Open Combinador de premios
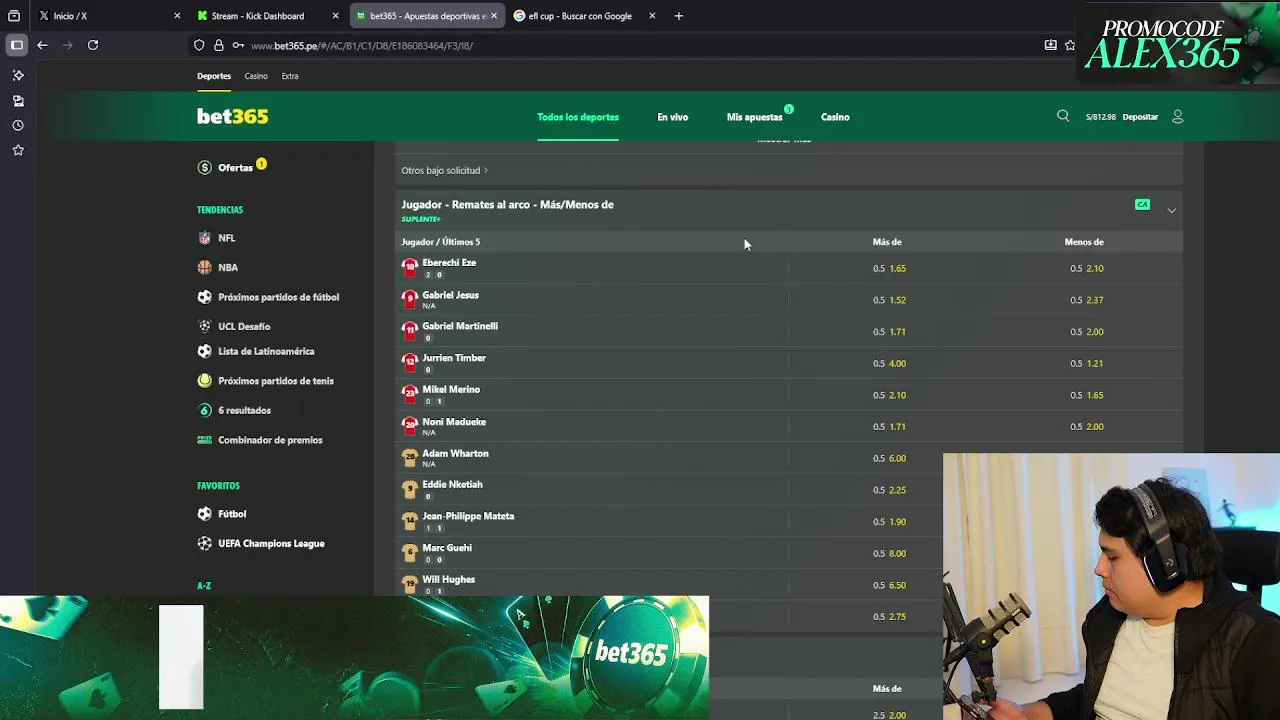 pyautogui.click(x=270, y=440)
